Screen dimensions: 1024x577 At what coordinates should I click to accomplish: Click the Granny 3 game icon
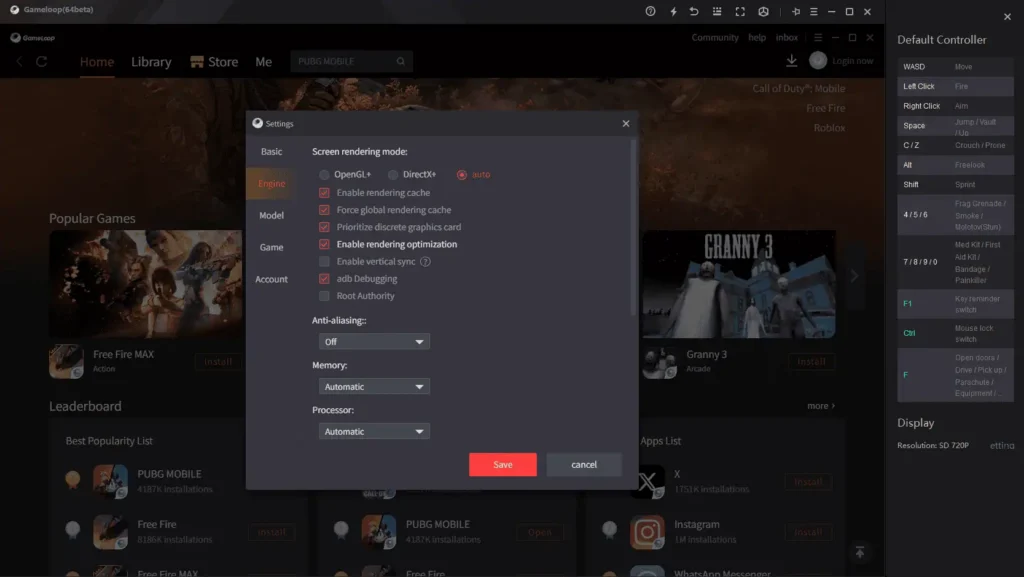pyautogui.click(x=660, y=361)
